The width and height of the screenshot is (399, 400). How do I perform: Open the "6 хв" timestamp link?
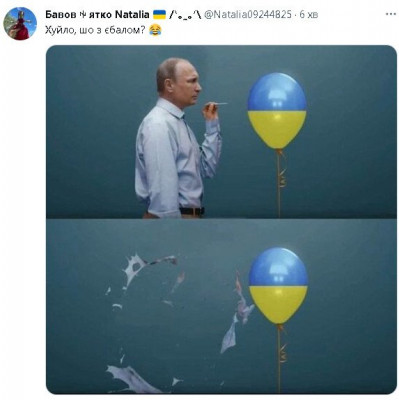click(x=309, y=14)
